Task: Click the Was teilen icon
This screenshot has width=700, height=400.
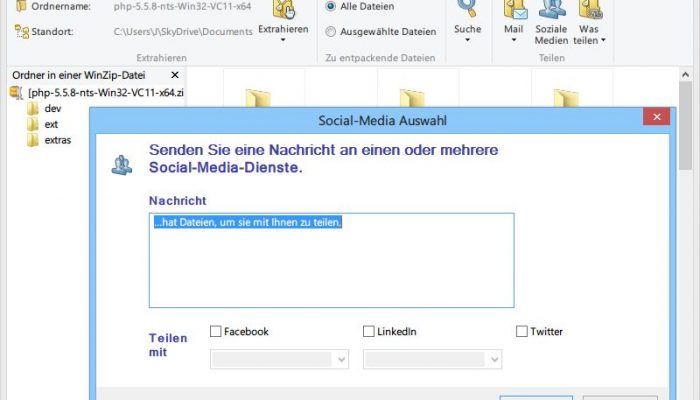Action: [590, 9]
